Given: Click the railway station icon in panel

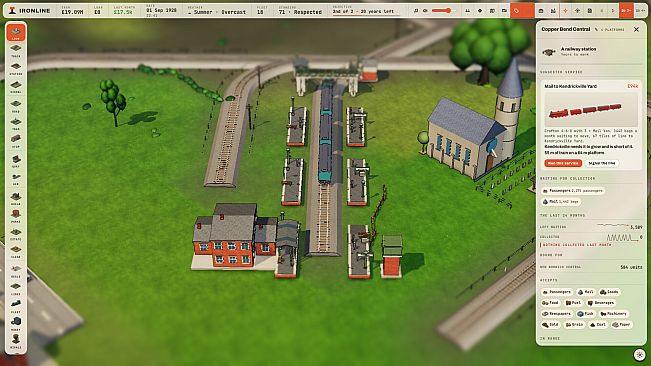Looking at the screenshot, I should pos(549,52).
